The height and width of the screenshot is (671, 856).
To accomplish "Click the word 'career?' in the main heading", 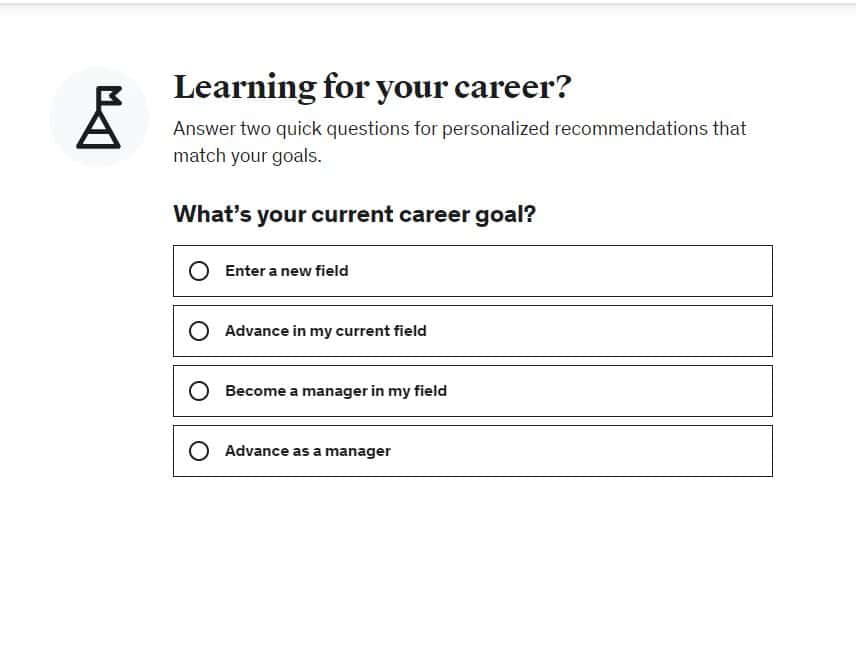I will point(513,87).
